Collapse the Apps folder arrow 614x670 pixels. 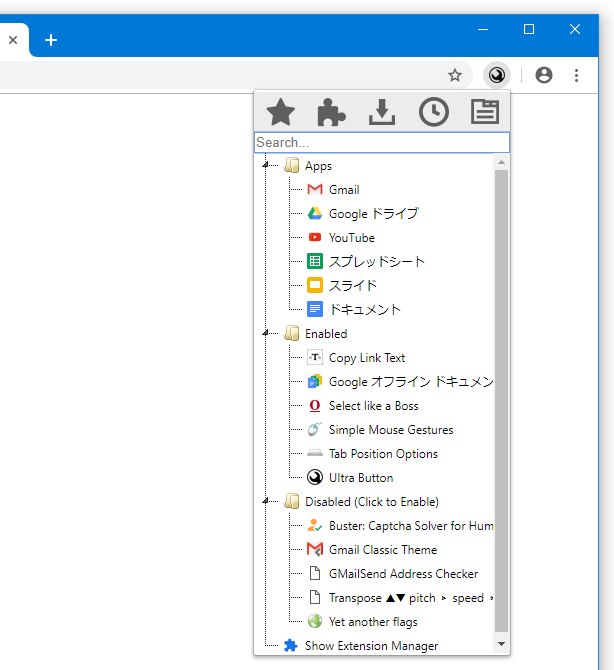click(265, 165)
